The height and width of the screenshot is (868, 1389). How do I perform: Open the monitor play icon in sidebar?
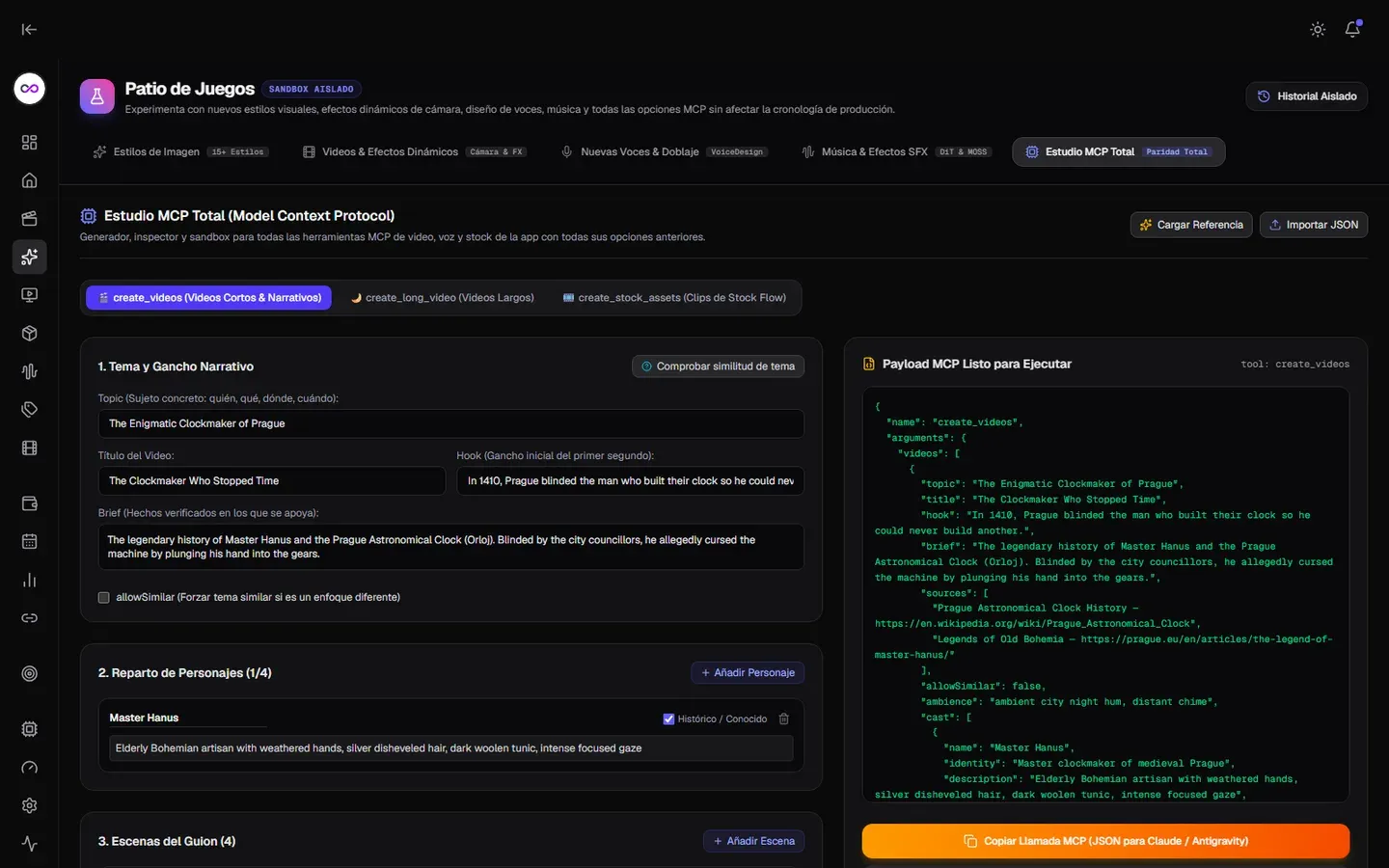[30, 295]
